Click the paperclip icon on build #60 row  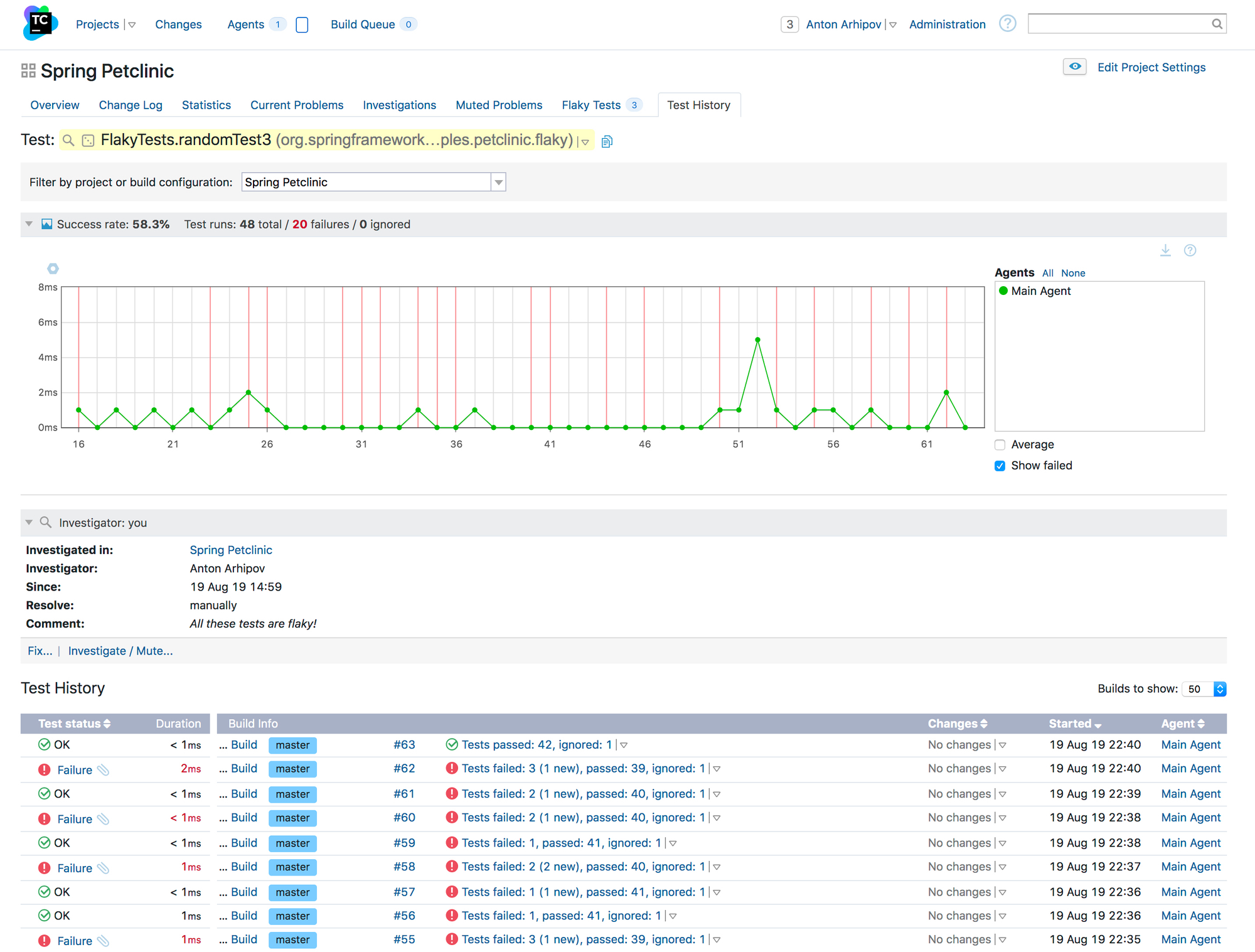(x=104, y=819)
